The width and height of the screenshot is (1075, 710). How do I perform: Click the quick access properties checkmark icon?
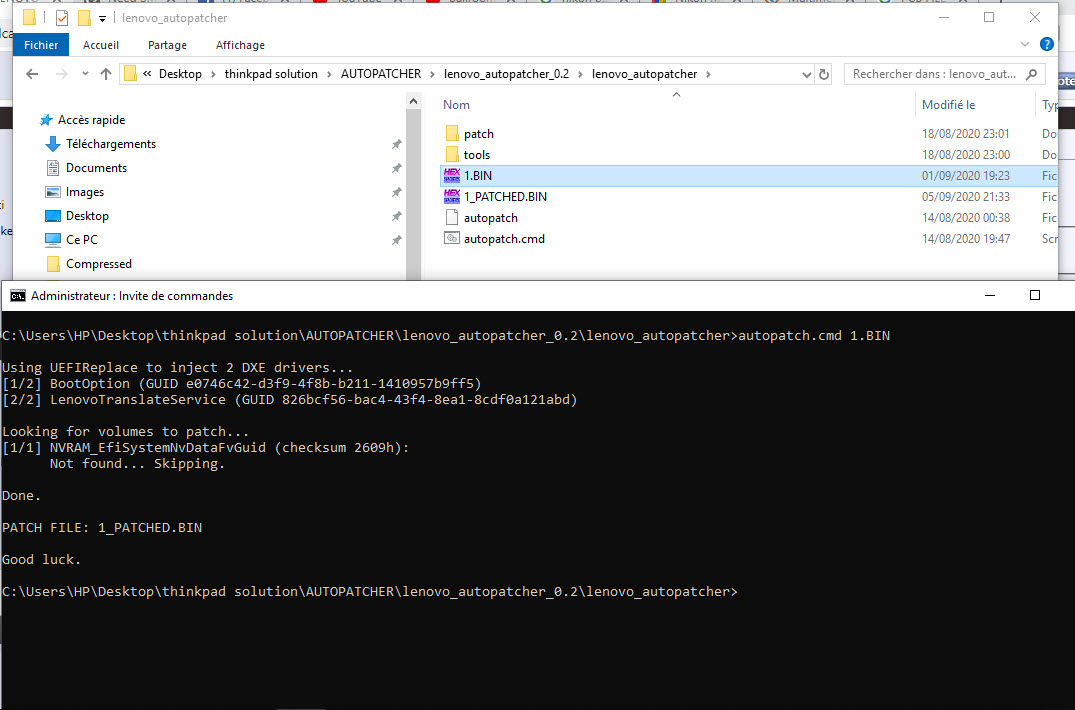tap(62, 18)
